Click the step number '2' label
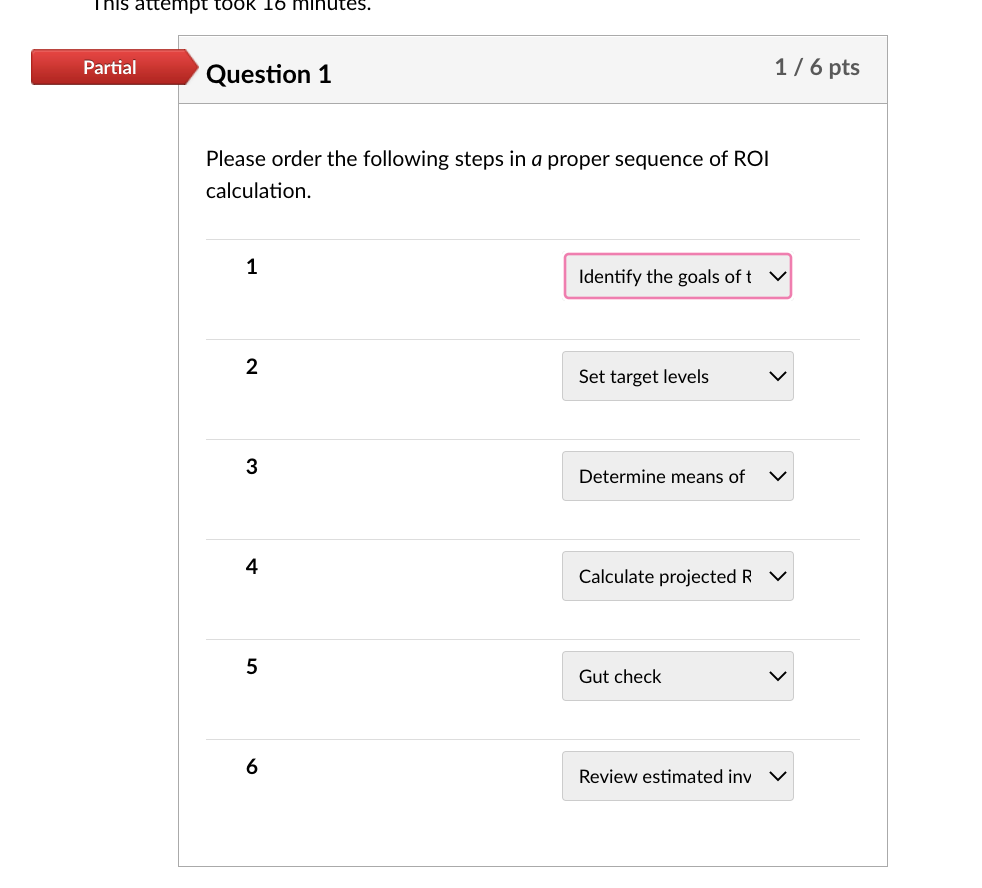This screenshot has height=888, width=982. (251, 366)
